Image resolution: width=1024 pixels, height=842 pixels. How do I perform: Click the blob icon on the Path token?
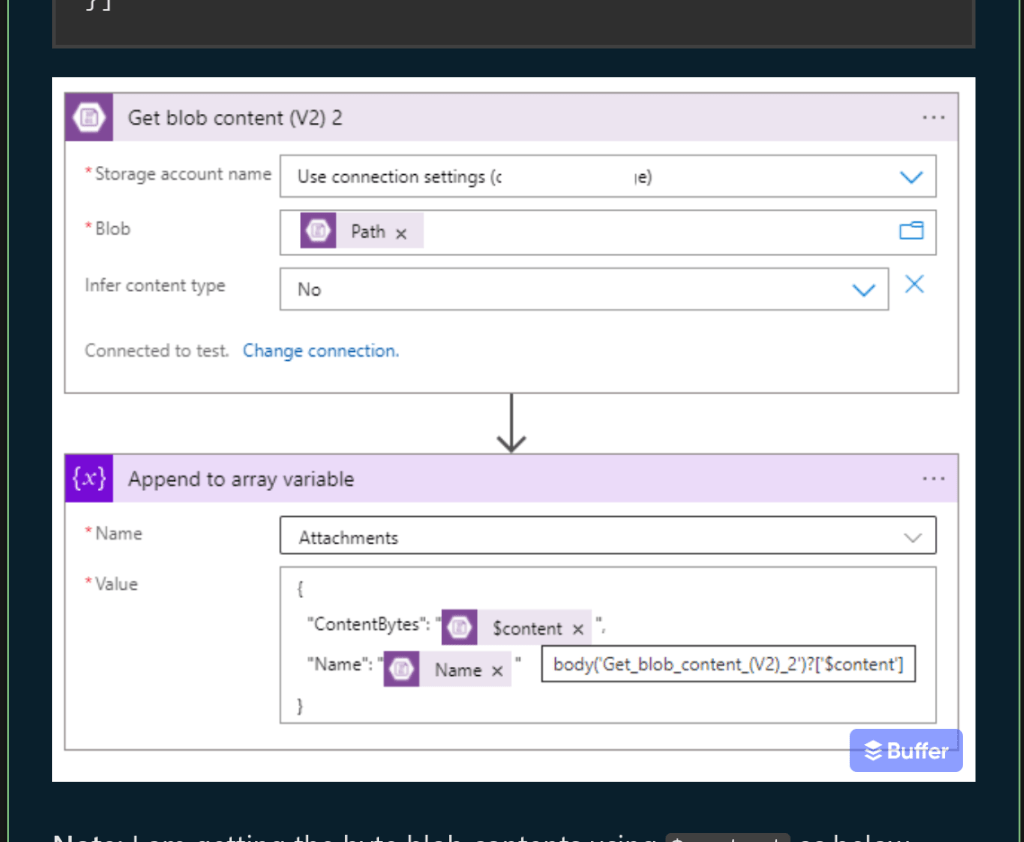318,231
